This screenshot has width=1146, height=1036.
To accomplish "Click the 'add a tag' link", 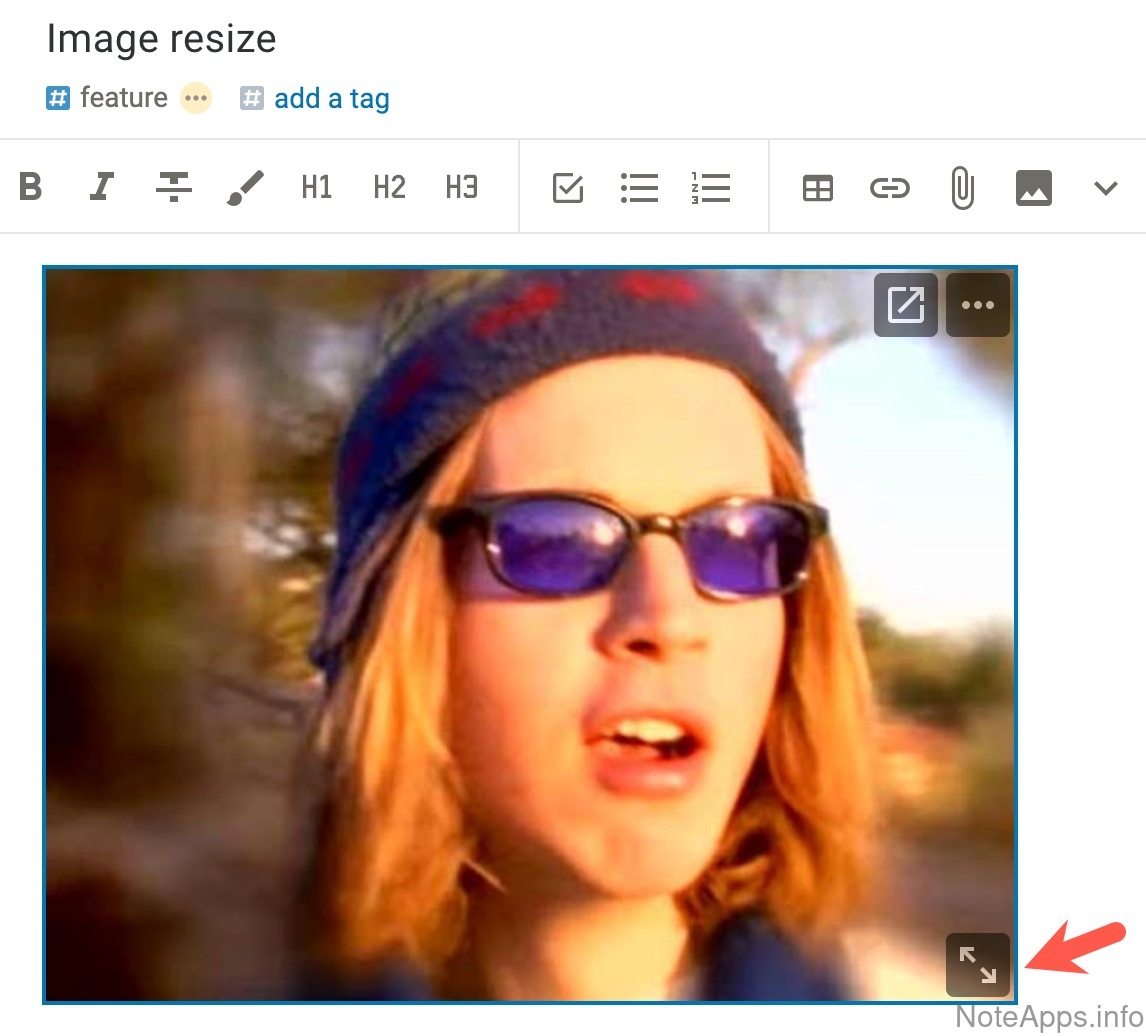I will tap(331, 99).
